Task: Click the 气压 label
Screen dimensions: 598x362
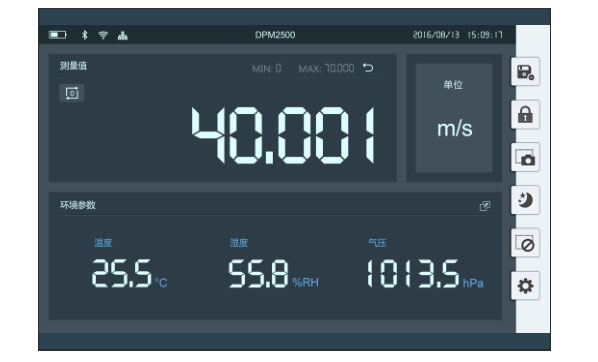Action: 377,243
